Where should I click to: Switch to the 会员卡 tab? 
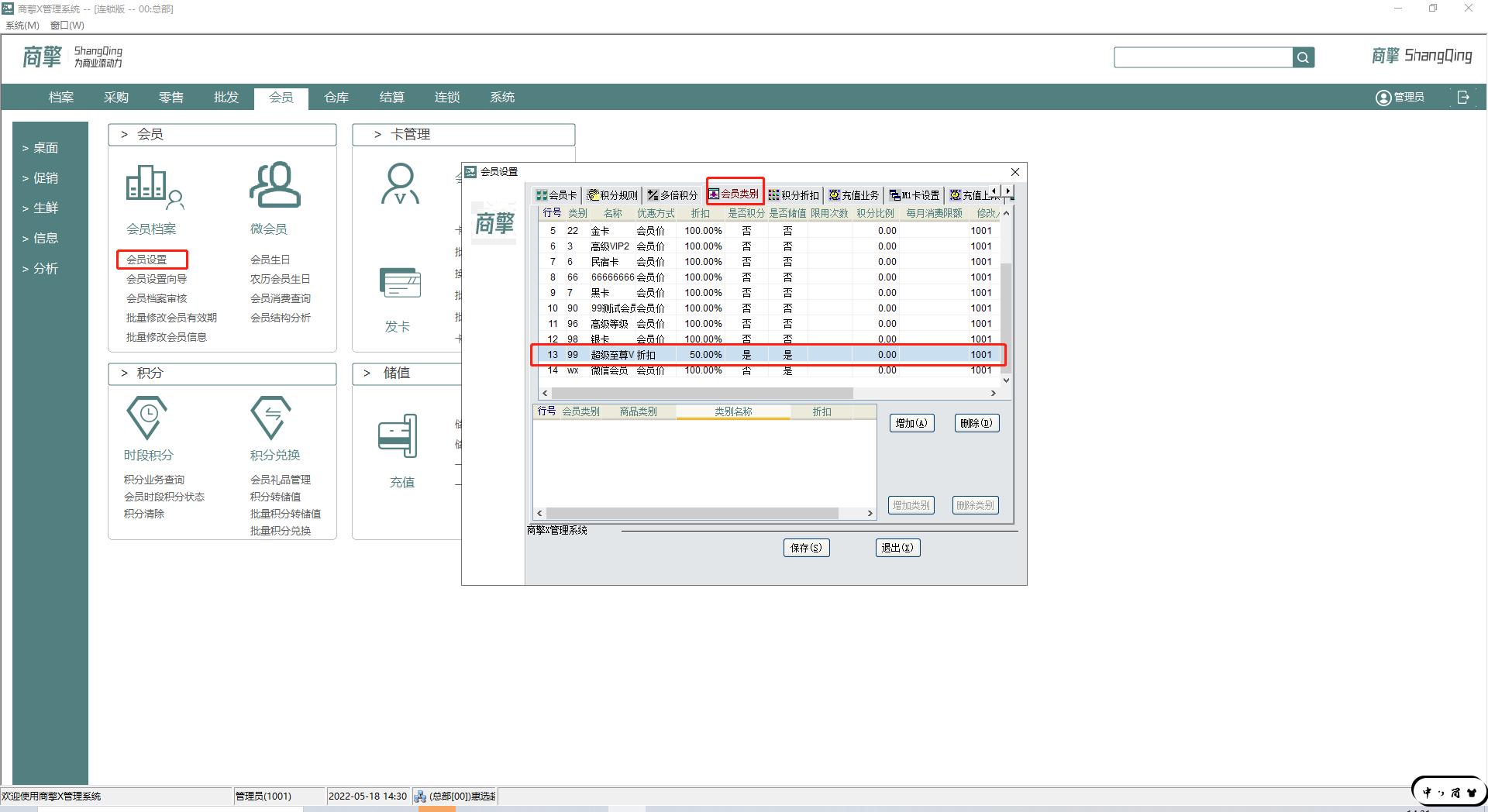(556, 195)
